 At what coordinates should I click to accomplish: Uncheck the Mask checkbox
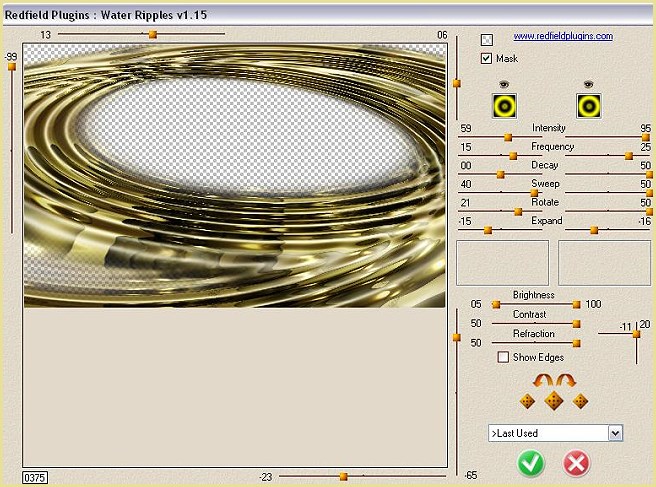coord(487,59)
